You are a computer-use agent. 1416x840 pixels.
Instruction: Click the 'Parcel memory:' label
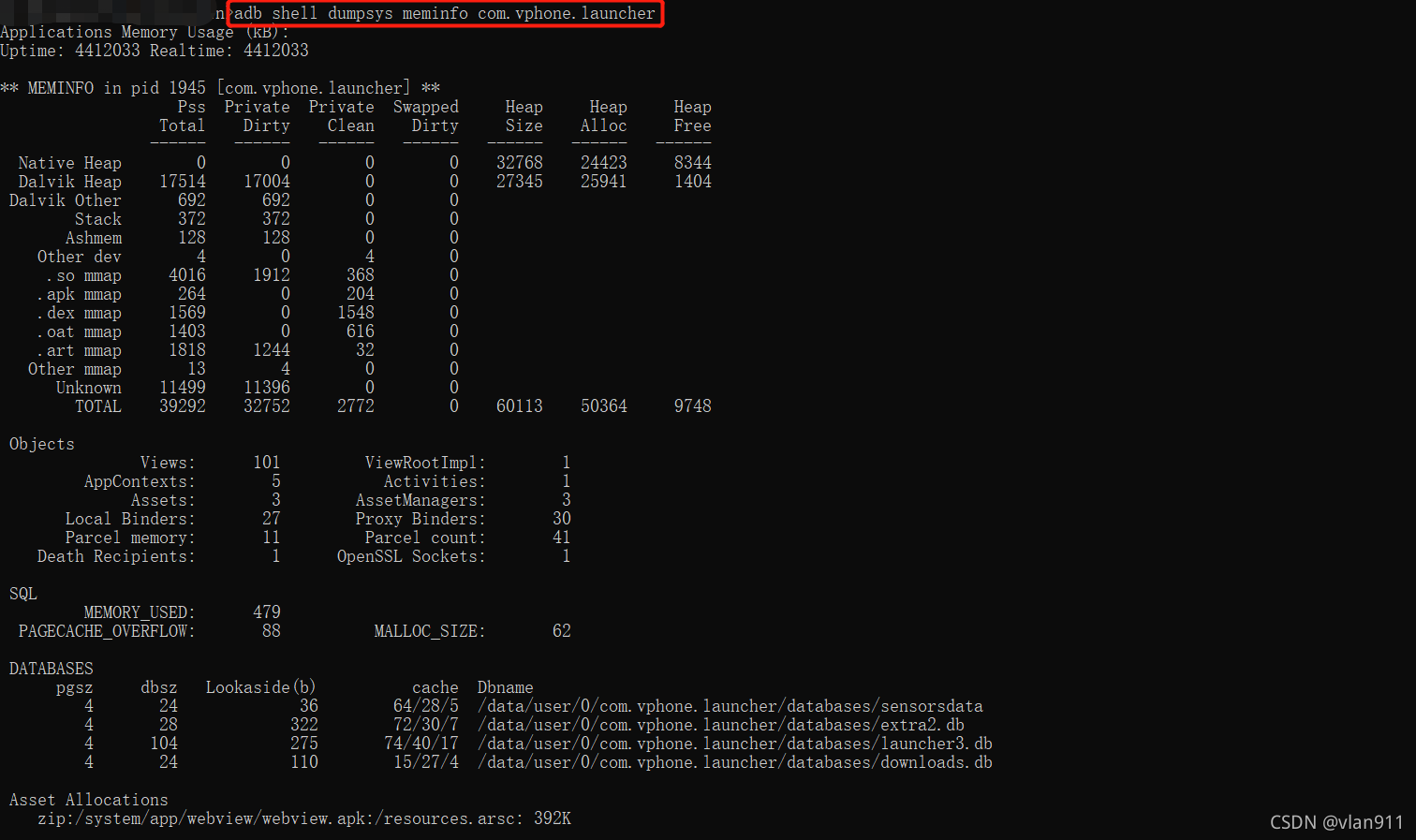coord(131,538)
